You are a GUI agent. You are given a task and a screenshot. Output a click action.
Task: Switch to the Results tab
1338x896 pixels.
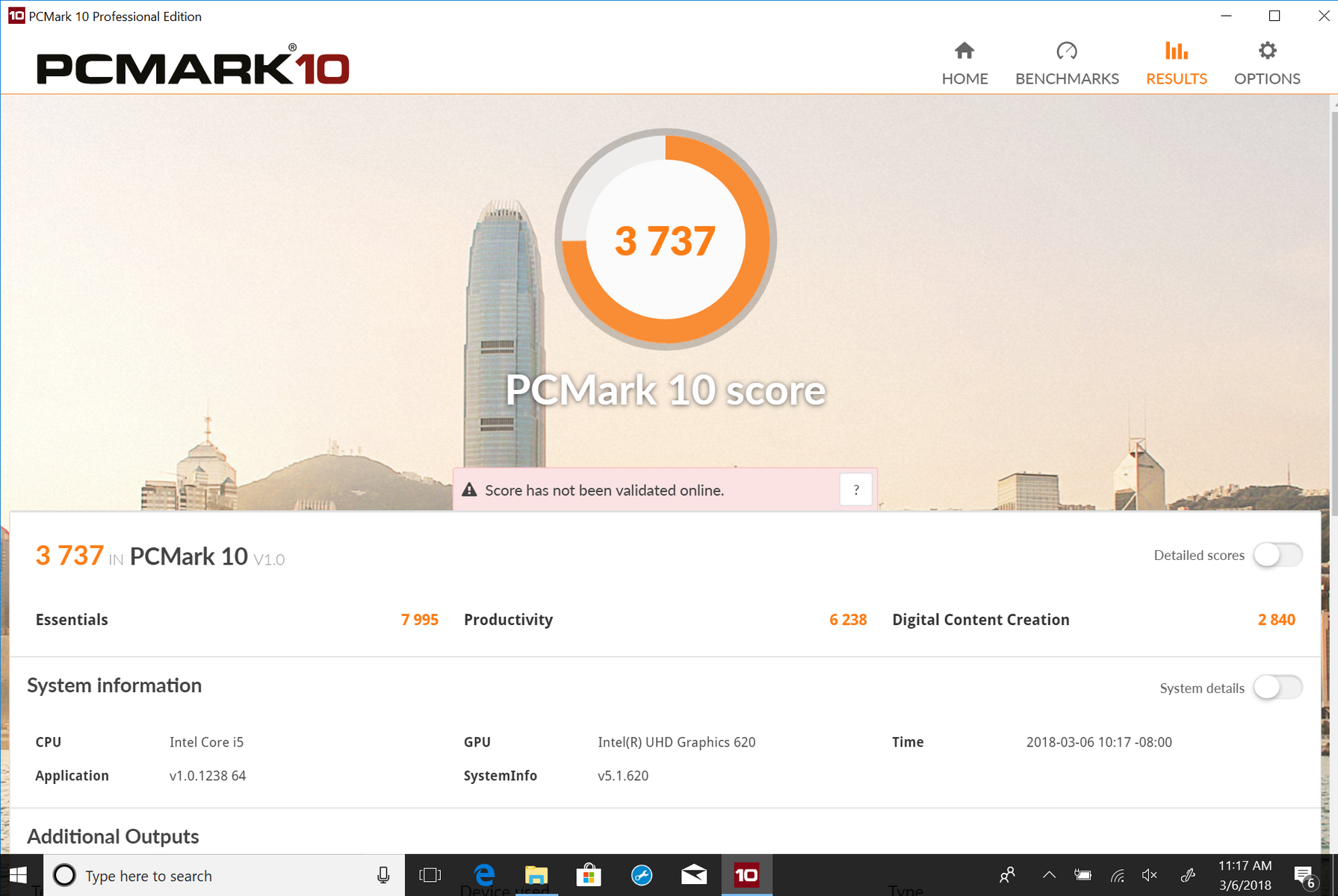pos(1176,63)
